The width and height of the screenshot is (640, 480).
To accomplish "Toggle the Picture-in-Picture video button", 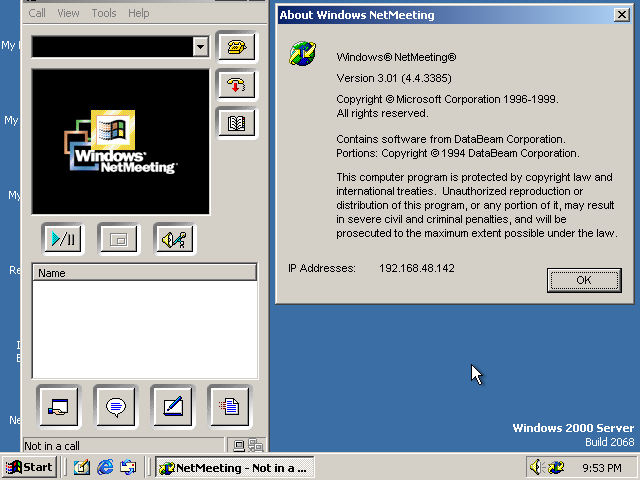I will point(119,239).
